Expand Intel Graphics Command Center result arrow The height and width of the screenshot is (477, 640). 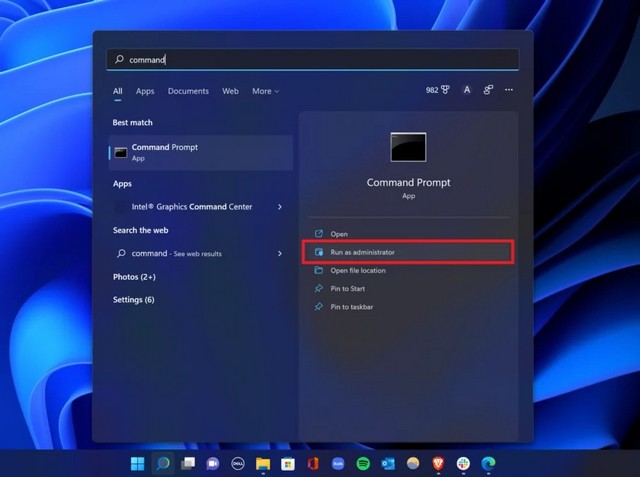[279, 207]
